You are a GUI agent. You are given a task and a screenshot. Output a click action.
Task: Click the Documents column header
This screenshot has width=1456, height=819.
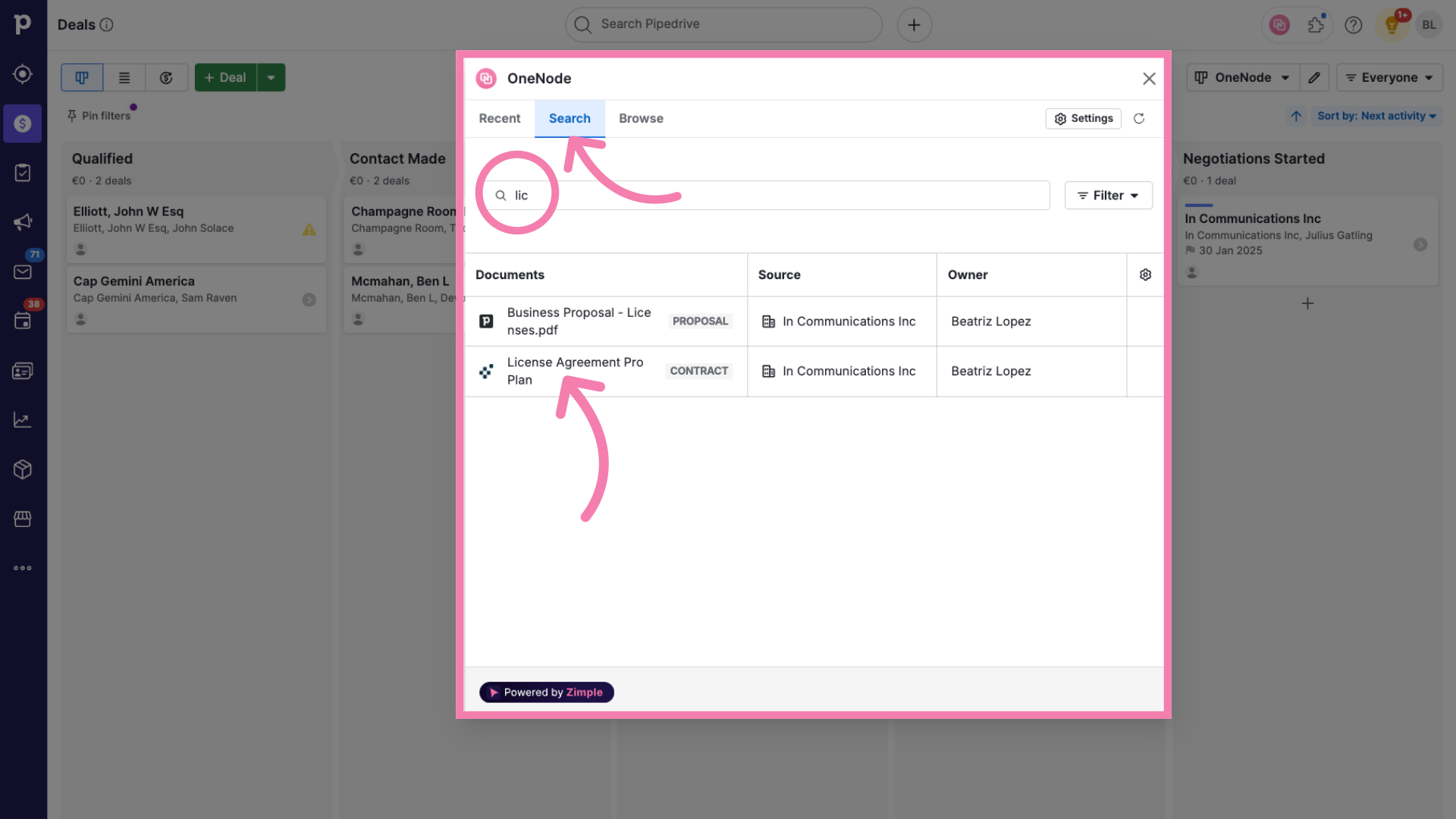coord(510,275)
